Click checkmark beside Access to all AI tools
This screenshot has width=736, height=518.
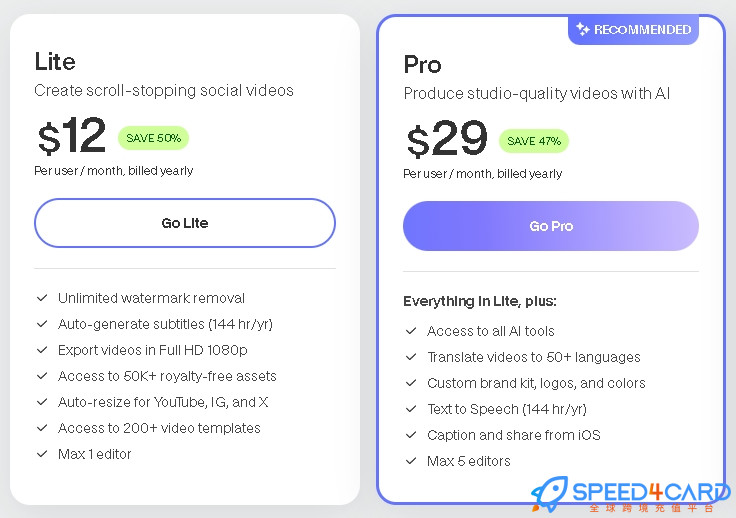click(411, 331)
